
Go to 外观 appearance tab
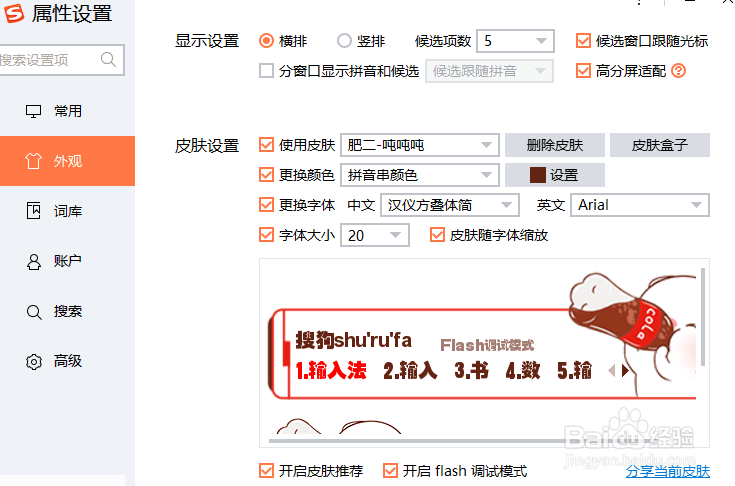[x=68, y=161]
